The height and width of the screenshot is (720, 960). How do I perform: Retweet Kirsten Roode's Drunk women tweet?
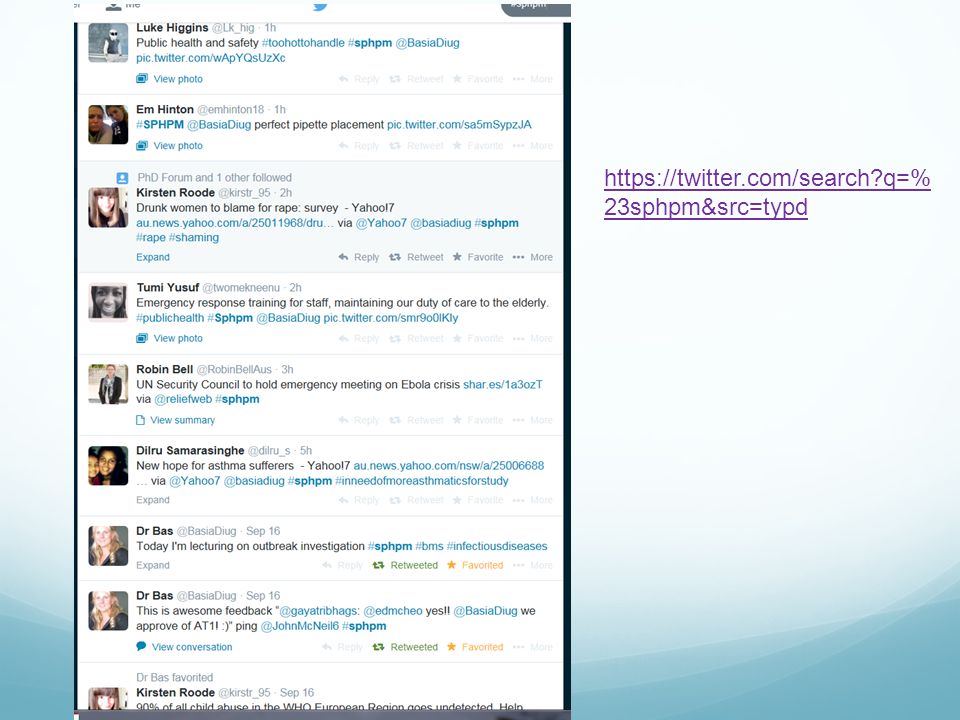click(416, 257)
